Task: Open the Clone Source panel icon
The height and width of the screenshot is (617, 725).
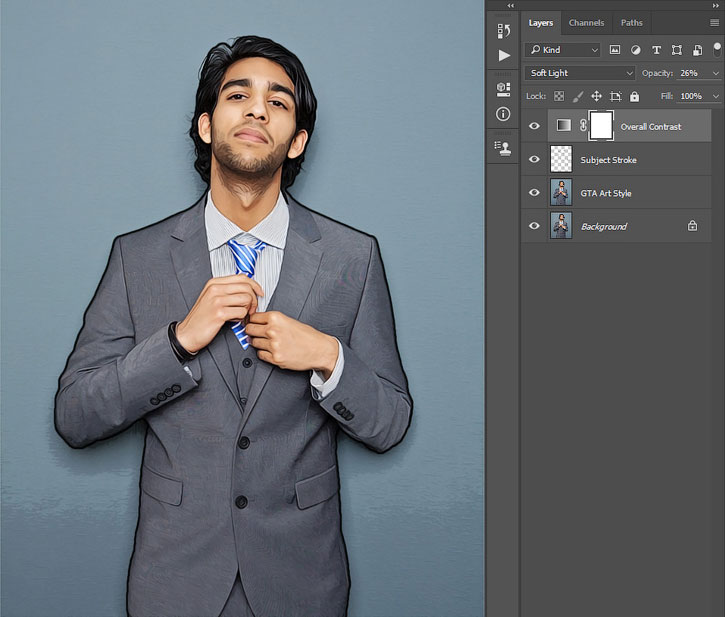Action: 503,148
